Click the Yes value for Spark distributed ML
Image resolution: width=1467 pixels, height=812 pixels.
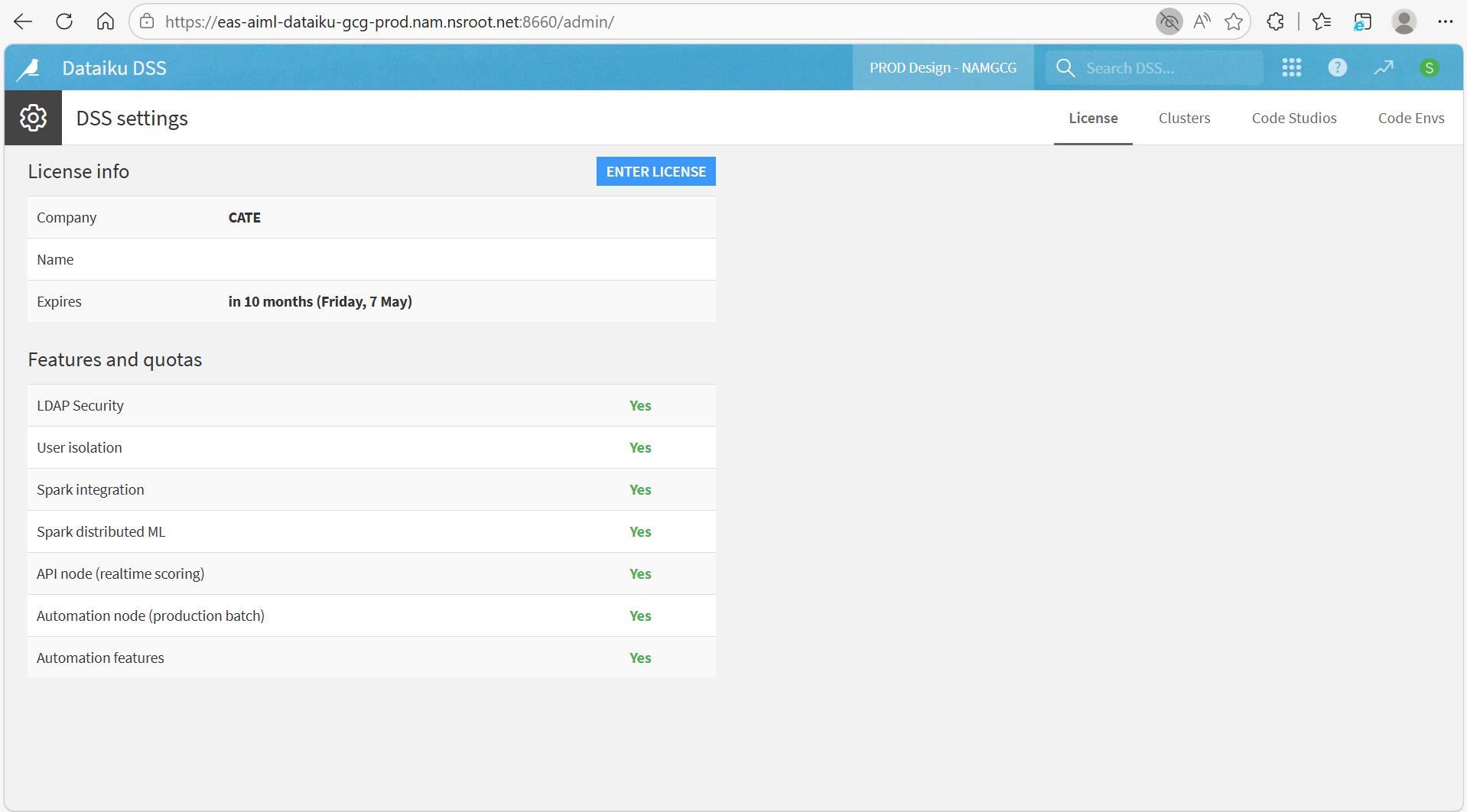640,532
